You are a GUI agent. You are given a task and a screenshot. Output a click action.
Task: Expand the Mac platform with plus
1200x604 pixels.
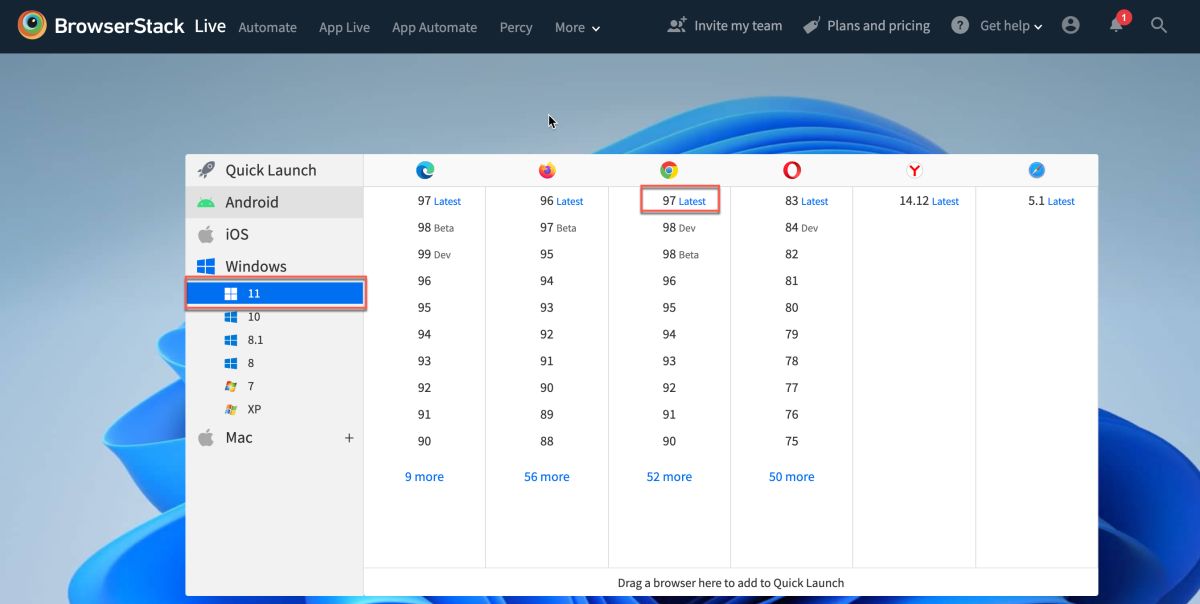coord(349,438)
